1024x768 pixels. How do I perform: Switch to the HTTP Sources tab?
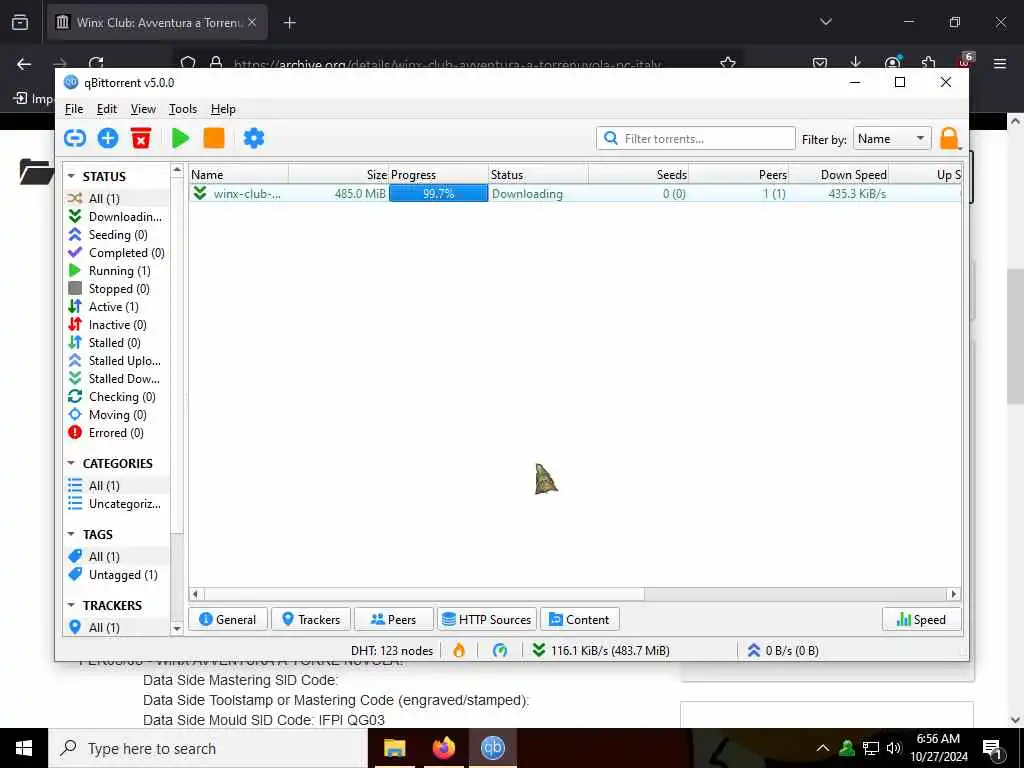(x=487, y=619)
